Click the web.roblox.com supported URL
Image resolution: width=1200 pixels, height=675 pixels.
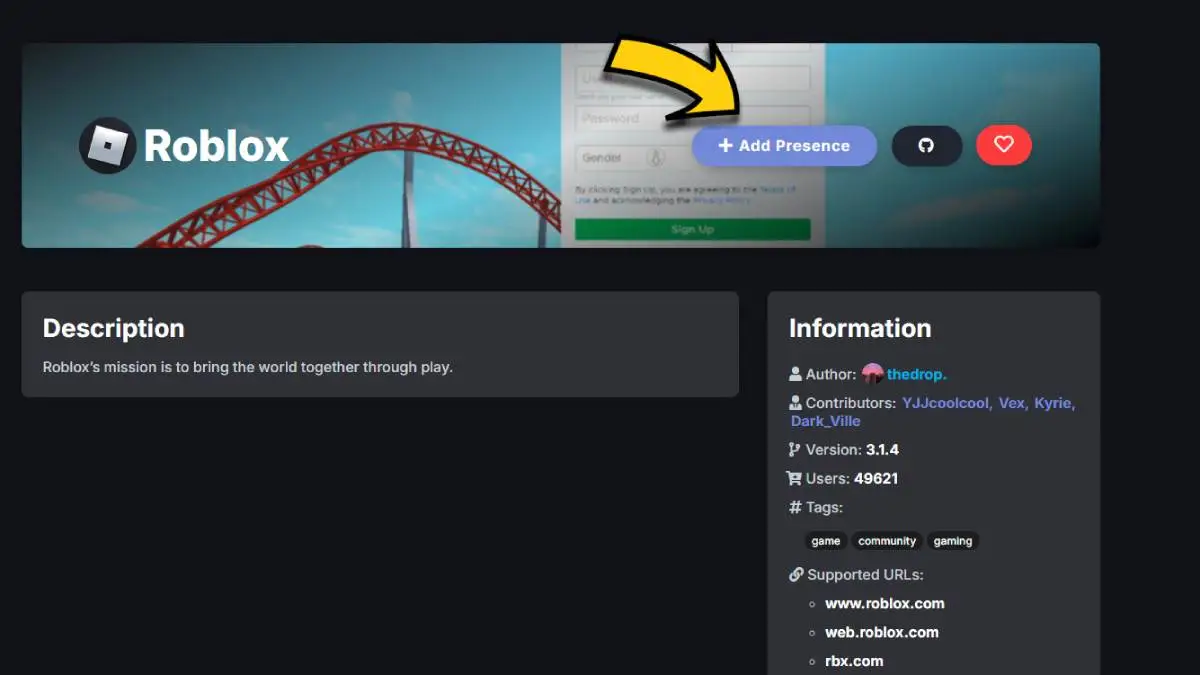881,632
